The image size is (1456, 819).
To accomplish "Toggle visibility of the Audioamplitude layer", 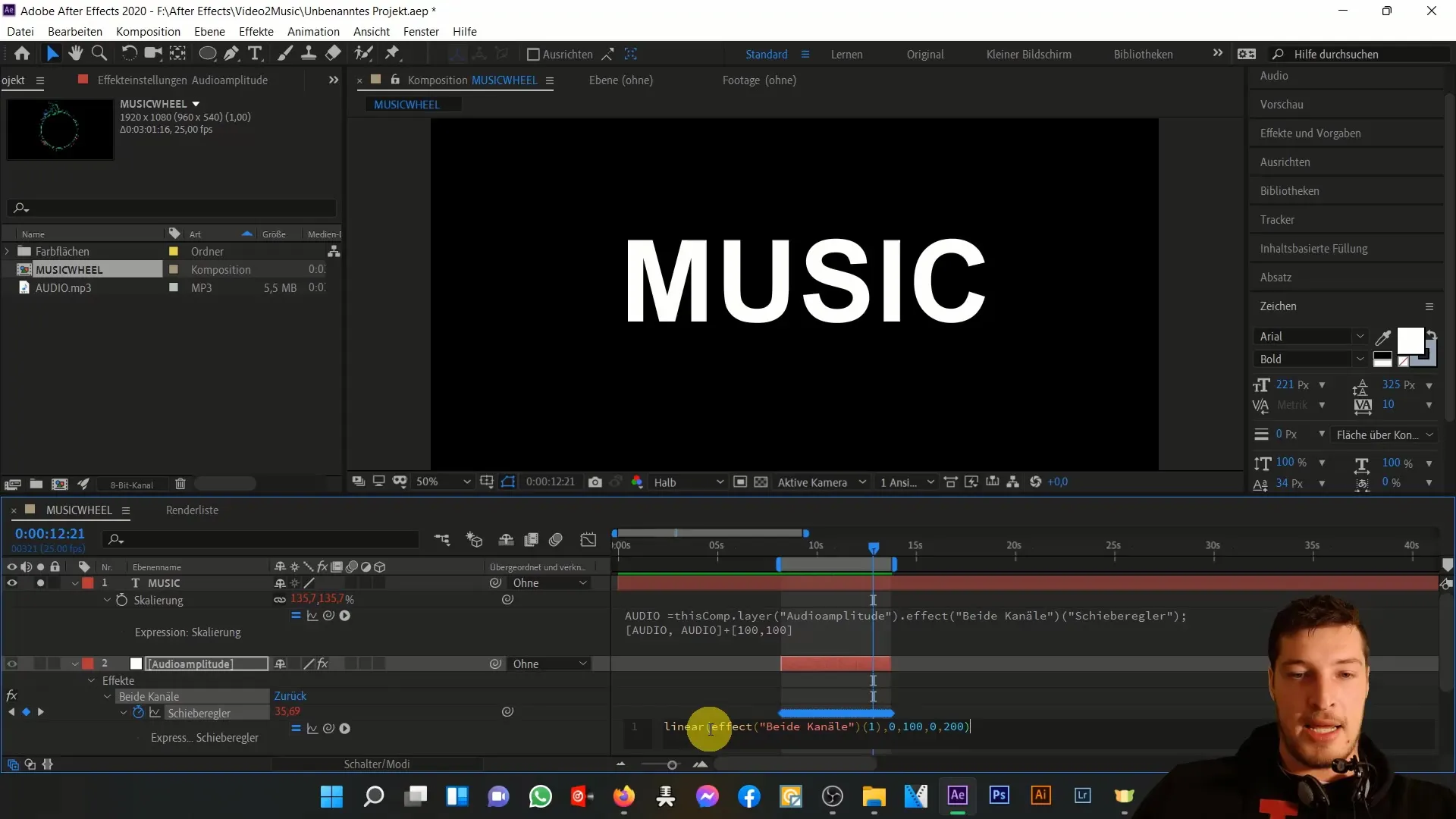I will click(x=11, y=664).
